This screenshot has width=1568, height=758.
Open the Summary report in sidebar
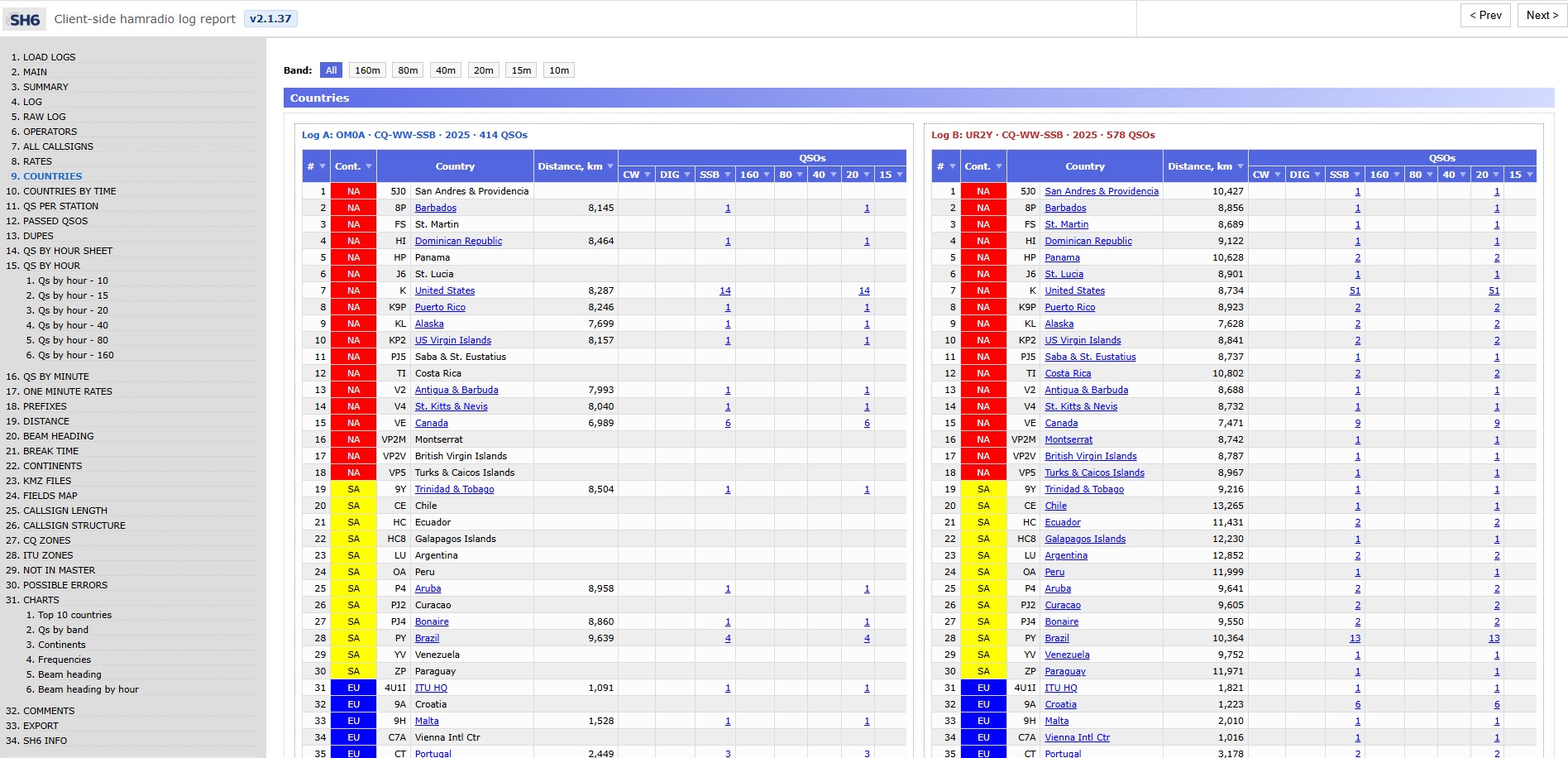point(45,87)
